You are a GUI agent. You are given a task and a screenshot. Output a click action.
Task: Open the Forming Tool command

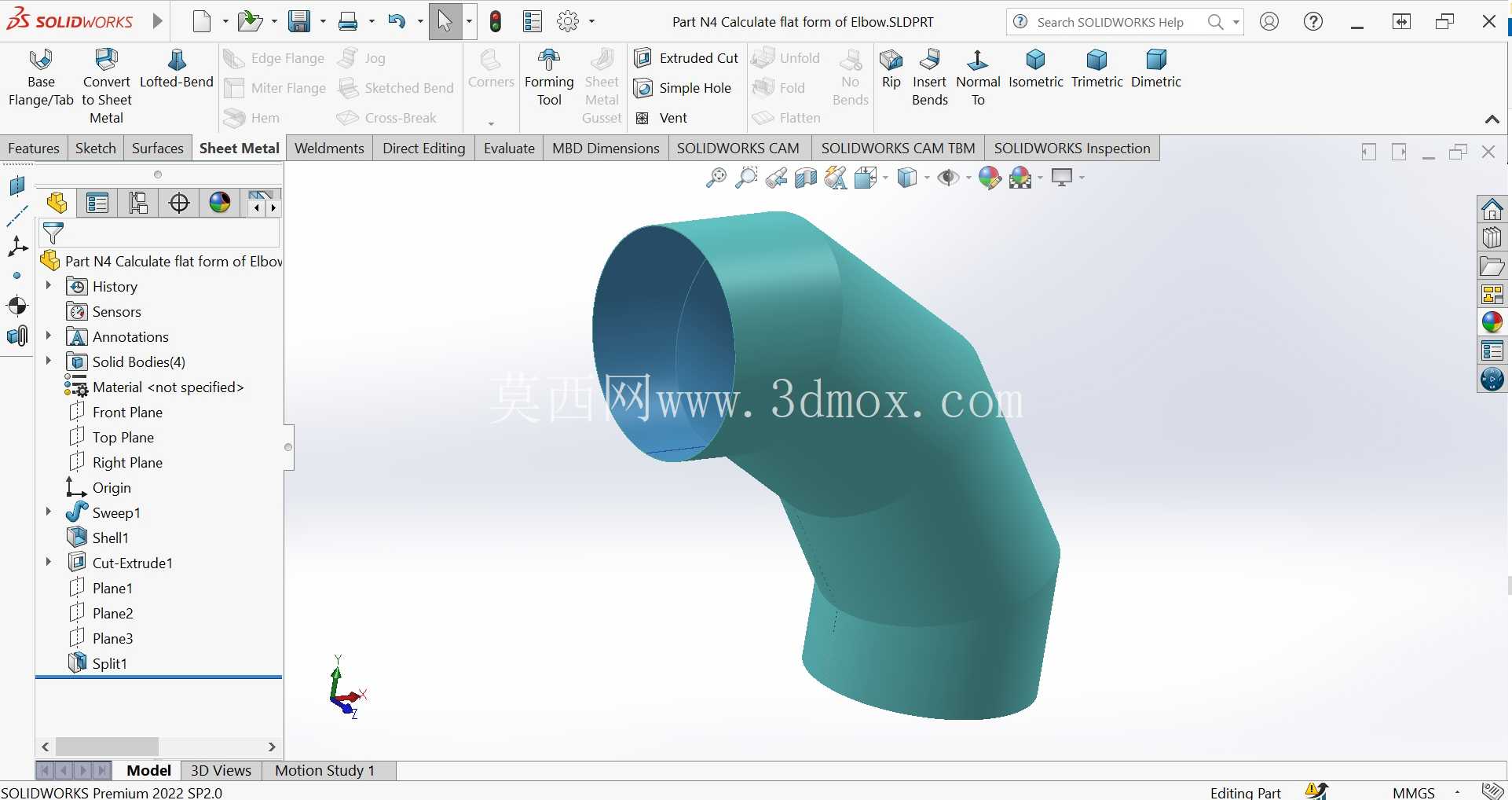click(x=549, y=78)
